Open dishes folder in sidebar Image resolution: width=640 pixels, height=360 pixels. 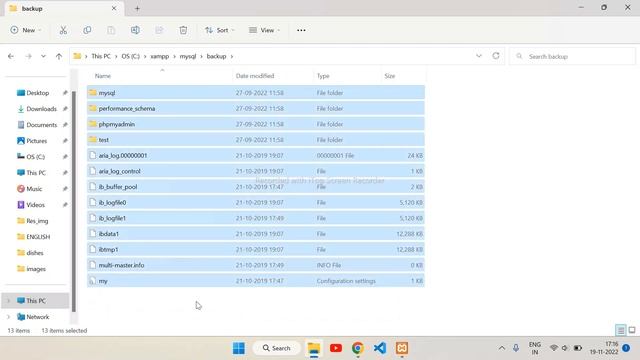(35, 253)
